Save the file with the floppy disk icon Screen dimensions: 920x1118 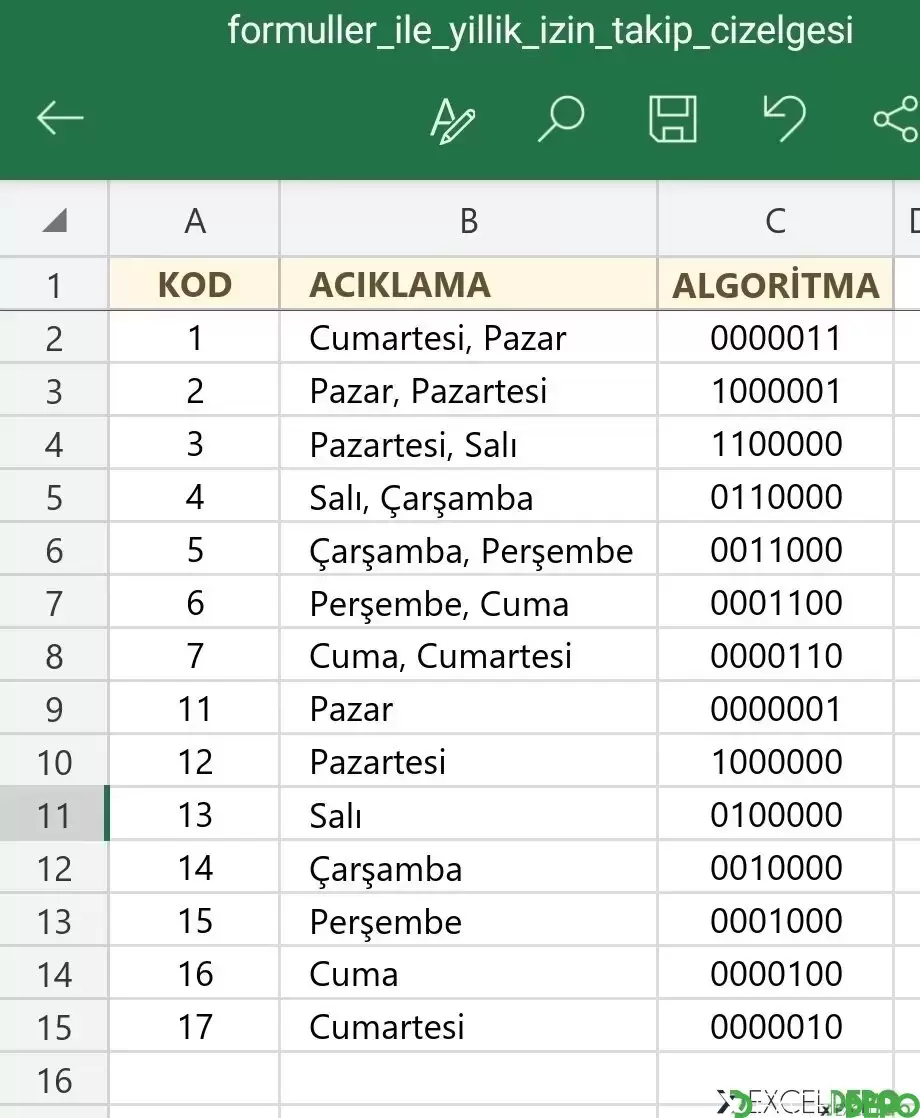(x=673, y=118)
